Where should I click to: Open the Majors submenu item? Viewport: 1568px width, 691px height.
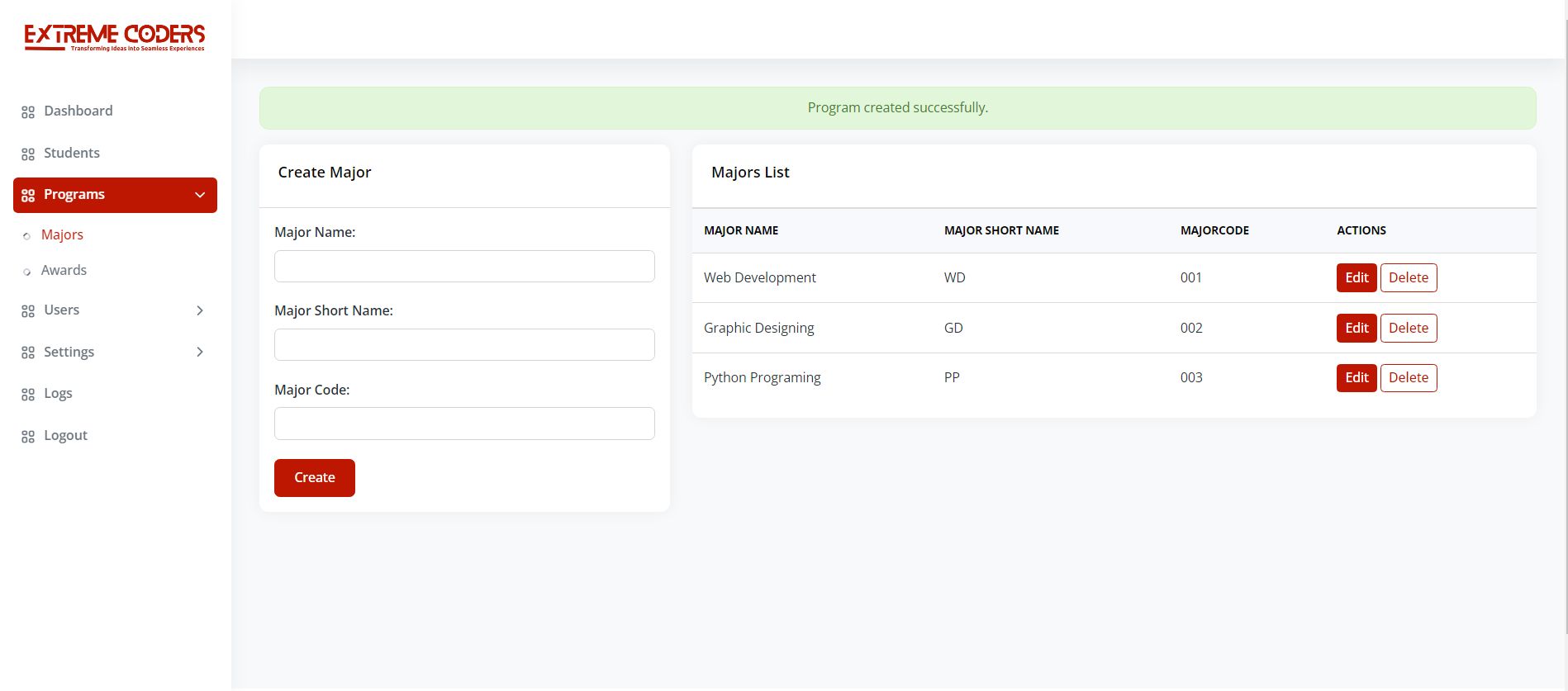tap(62, 234)
